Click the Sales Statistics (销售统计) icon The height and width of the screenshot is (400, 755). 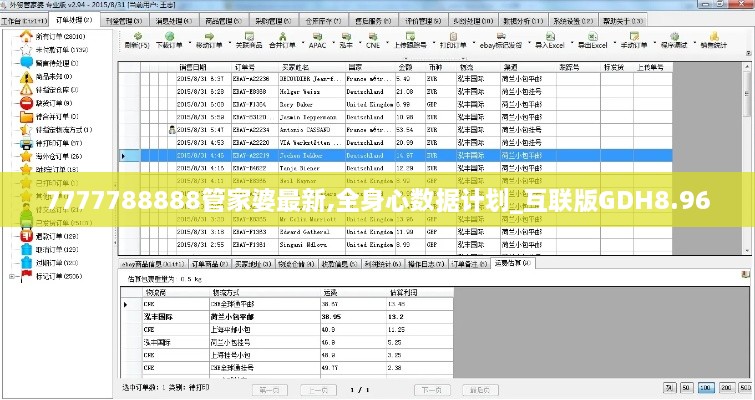pos(714,36)
